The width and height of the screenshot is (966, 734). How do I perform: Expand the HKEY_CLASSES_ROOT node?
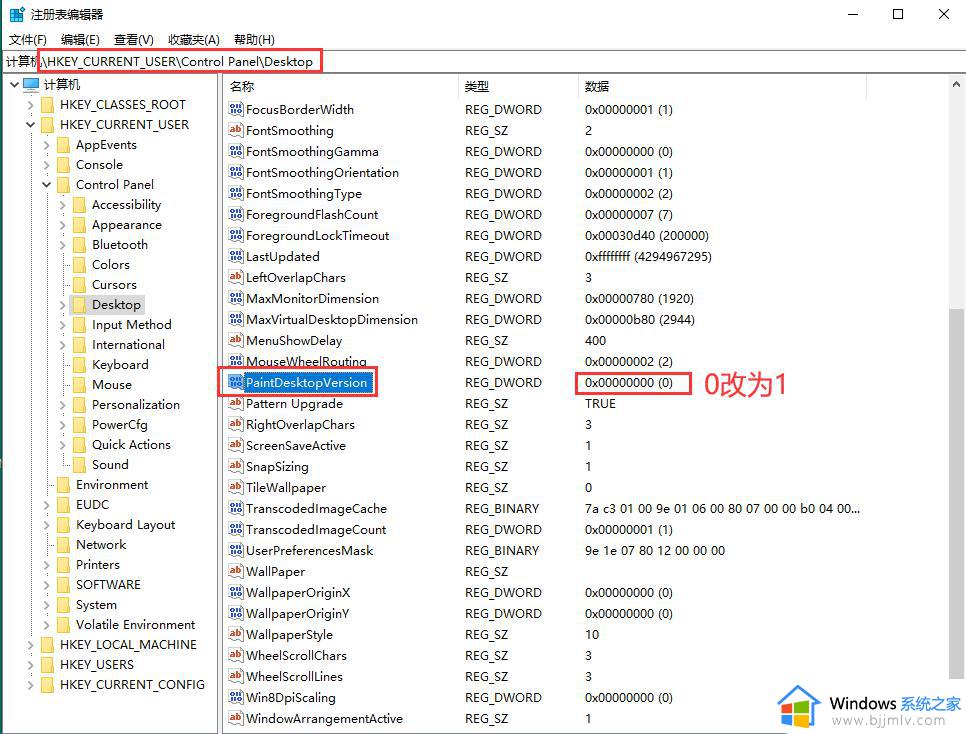30,105
